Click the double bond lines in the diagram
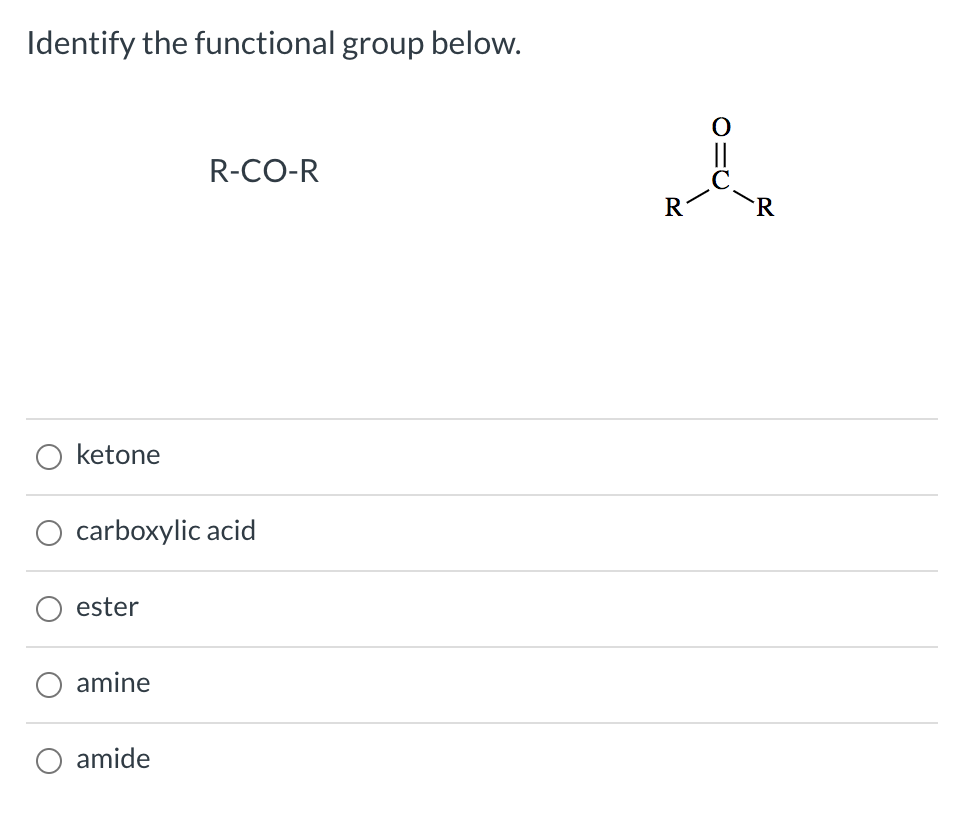958x832 pixels. coord(719,152)
